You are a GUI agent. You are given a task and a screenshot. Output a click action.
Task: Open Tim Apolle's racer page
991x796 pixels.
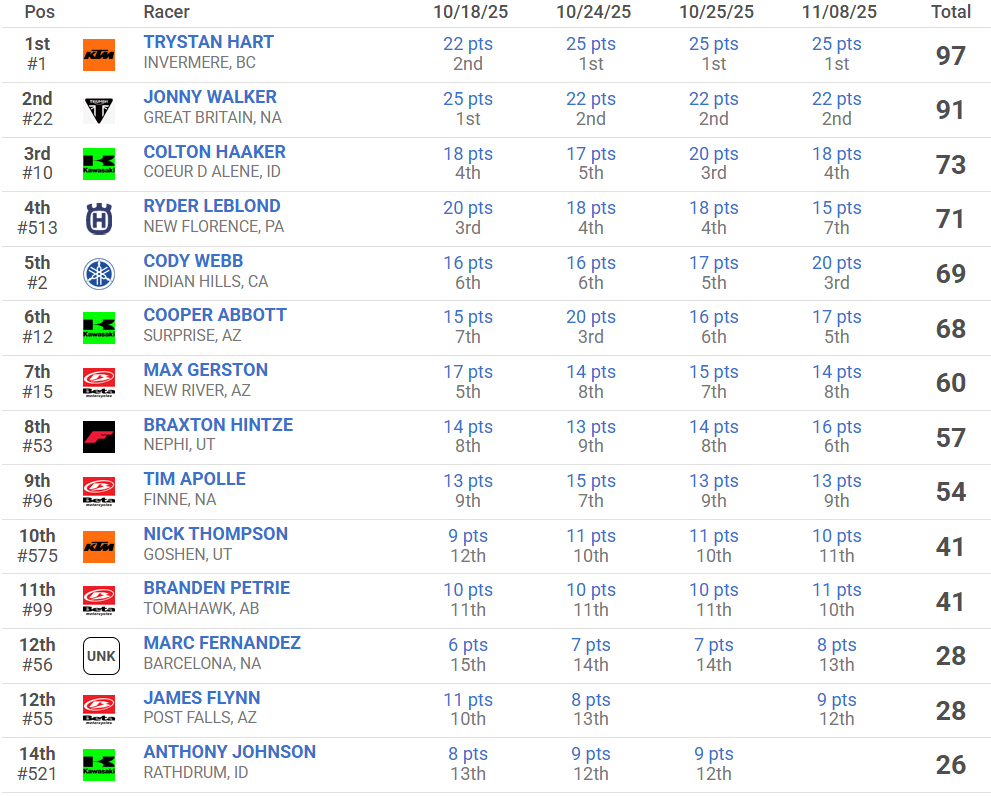194,479
